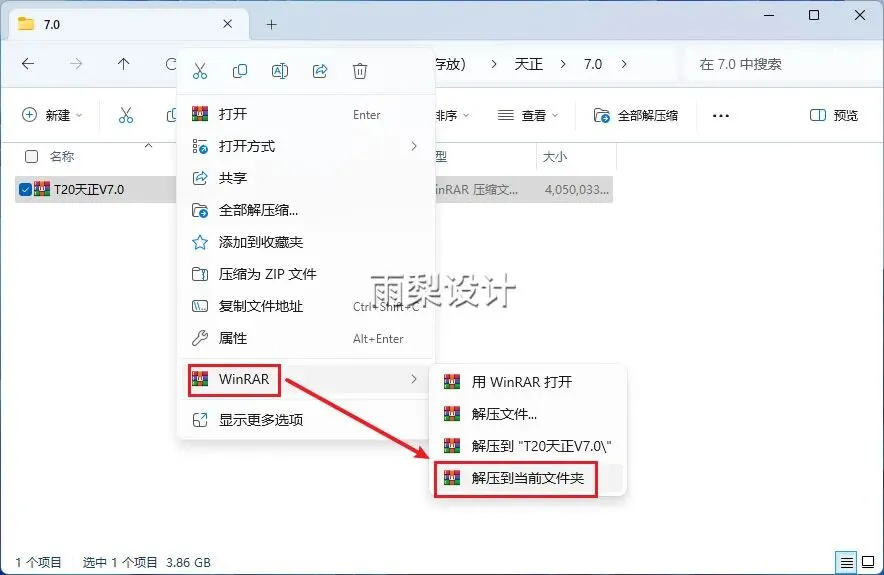Select the 7.0 folder tab
The width and height of the screenshot is (884, 575).
[129, 24]
